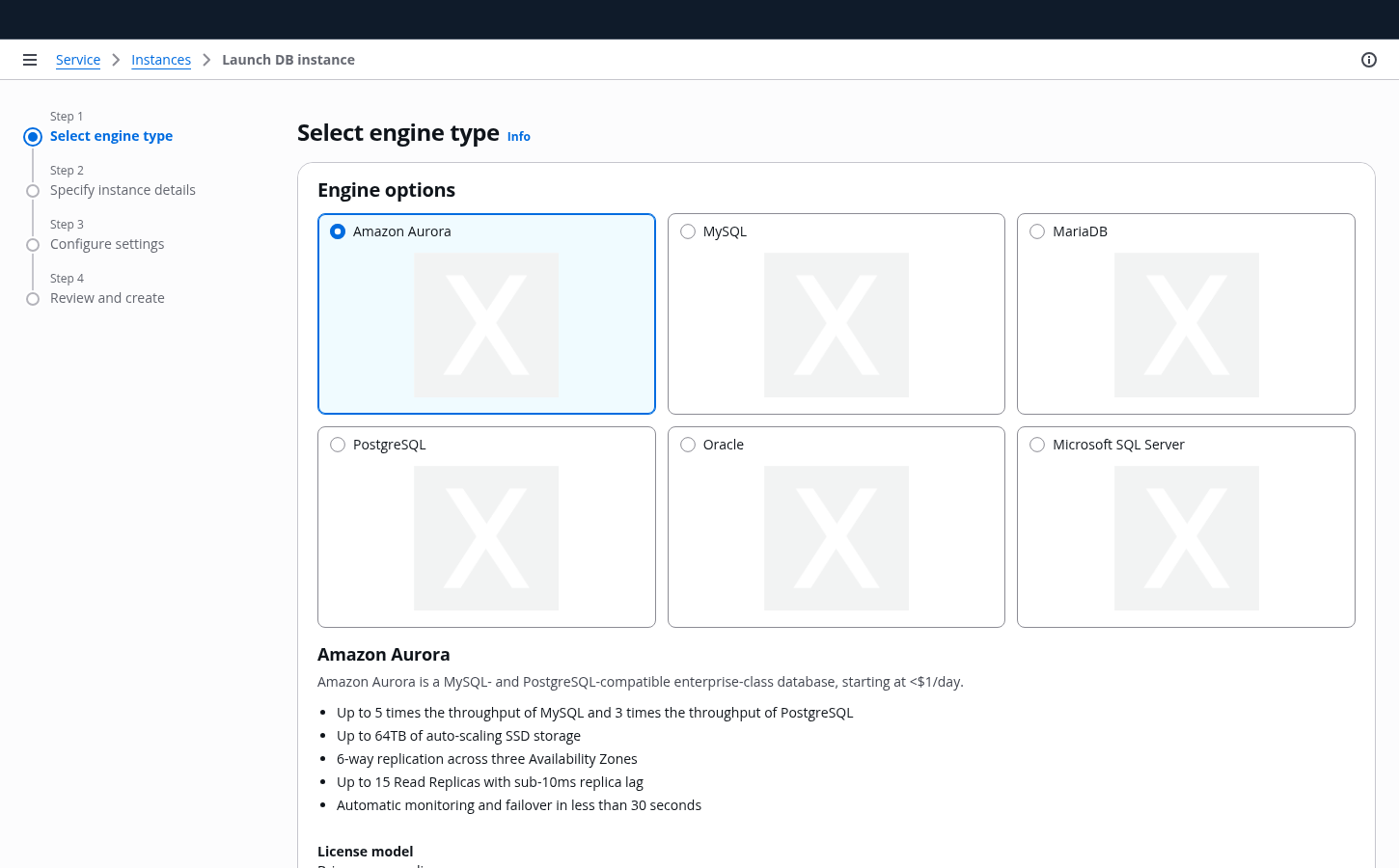Click the 6-way replication bullet text
The width and height of the screenshot is (1399, 868).
[x=487, y=759]
